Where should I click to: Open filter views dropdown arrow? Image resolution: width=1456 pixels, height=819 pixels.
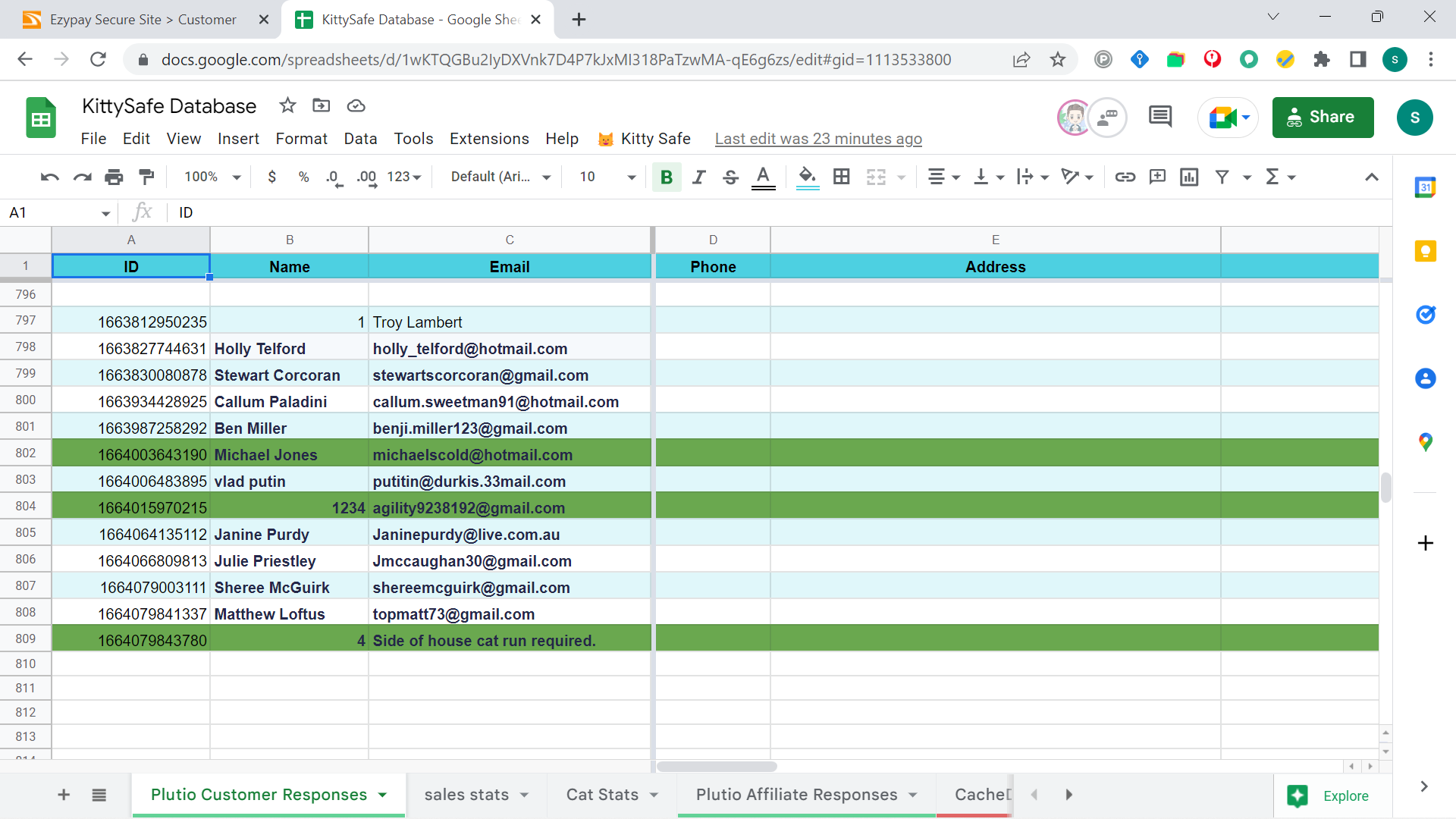click(1247, 177)
